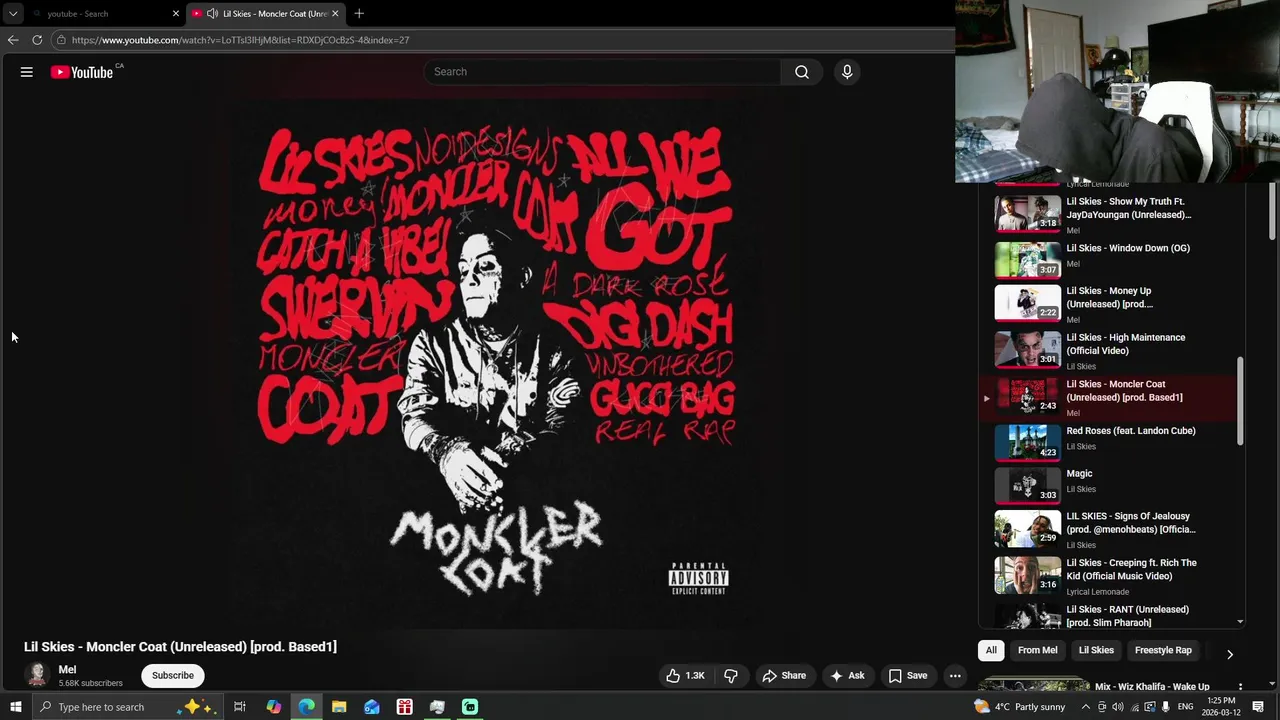The height and width of the screenshot is (720, 1280).
Task: Dislike the video with thumbs down
Action: click(731, 676)
